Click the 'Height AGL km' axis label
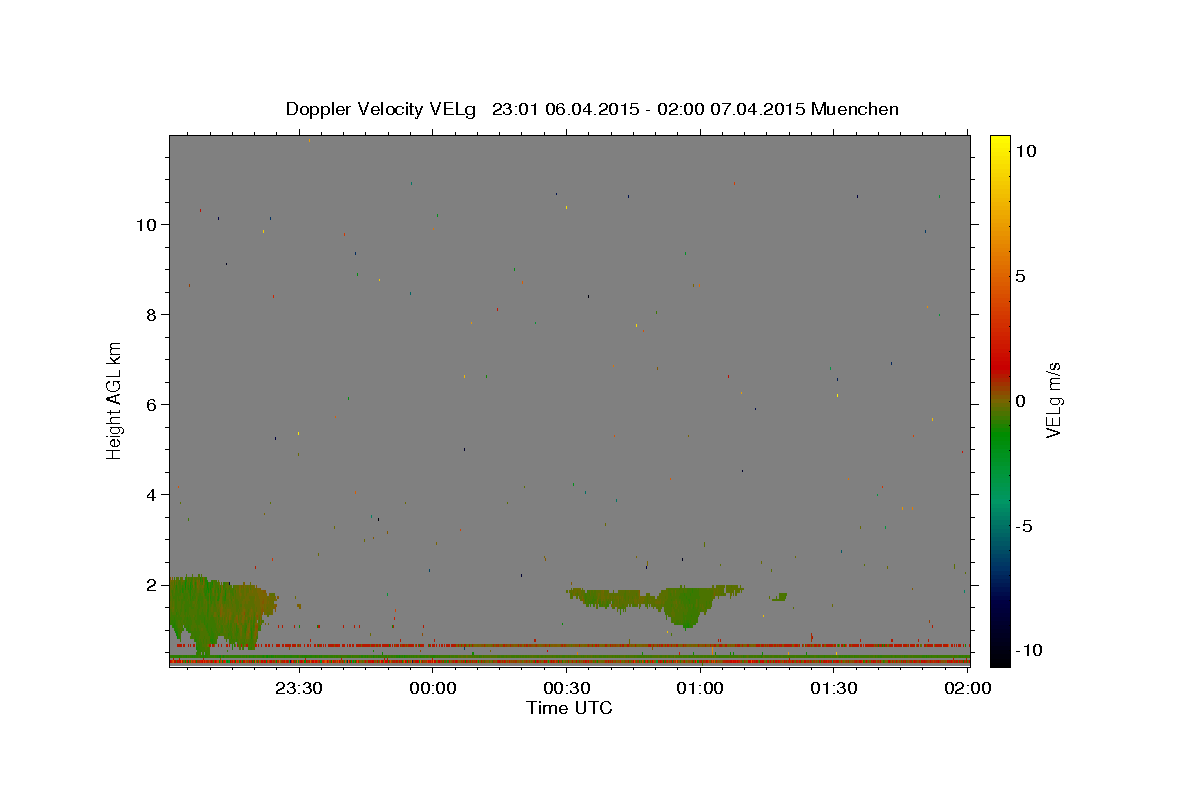 (114, 400)
